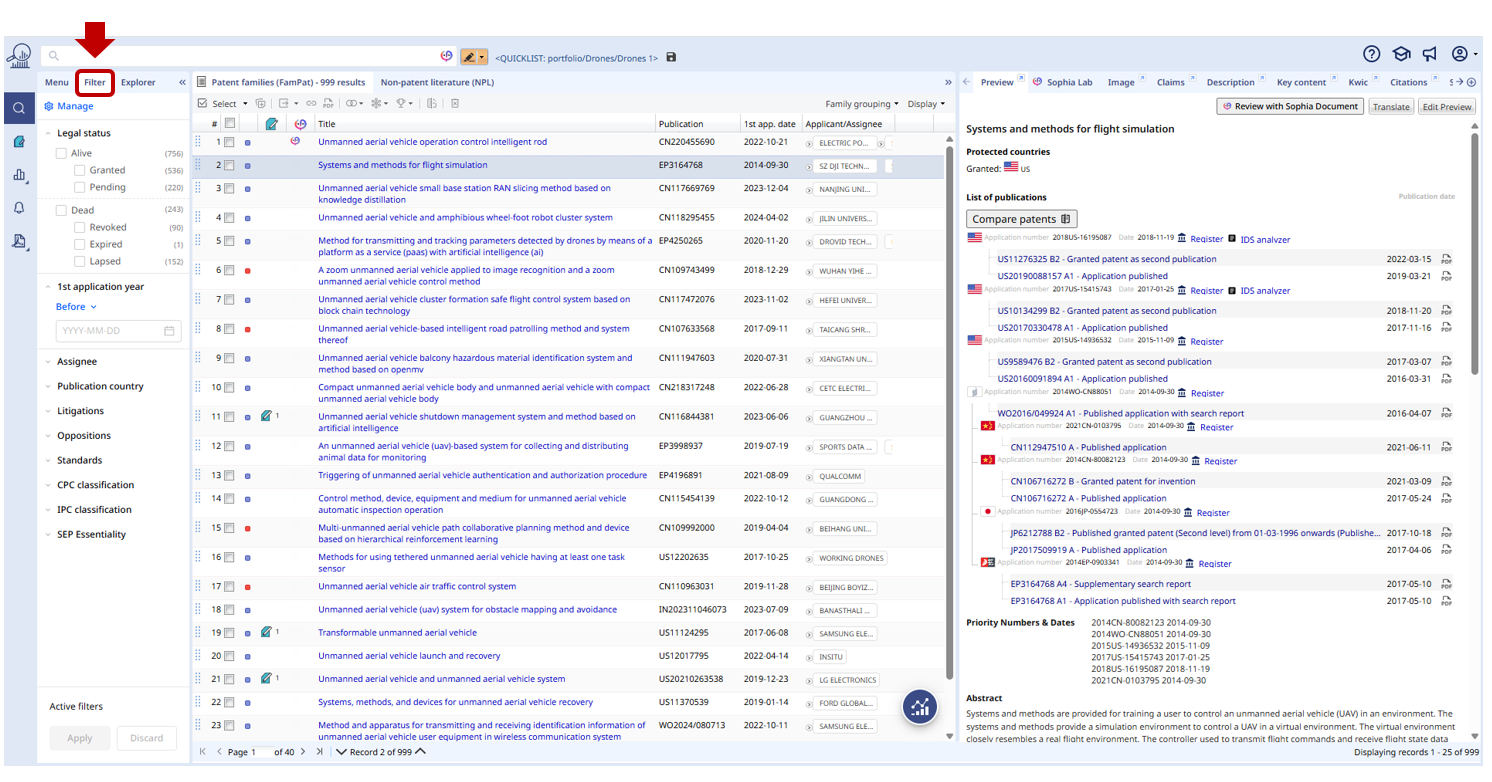Click the Orbit logo at top left
This screenshot has height=782, width=1492.
coord(19,57)
